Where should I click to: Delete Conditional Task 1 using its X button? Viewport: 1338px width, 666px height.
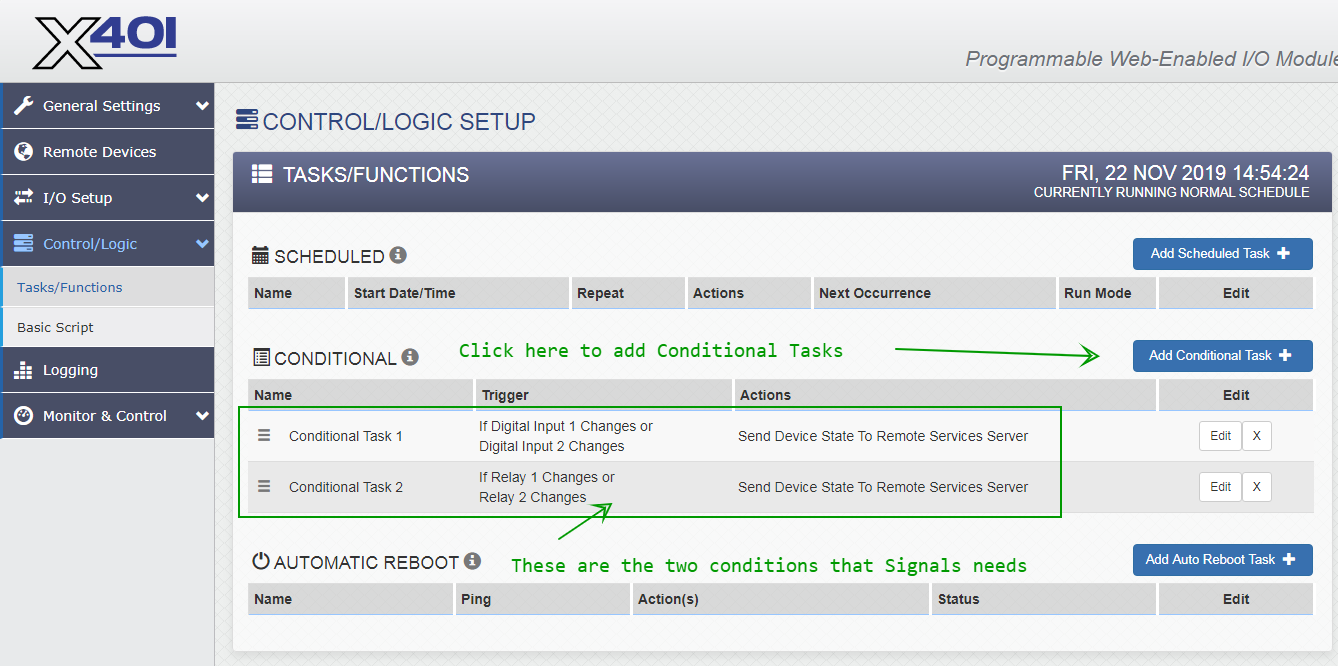coord(1256,435)
